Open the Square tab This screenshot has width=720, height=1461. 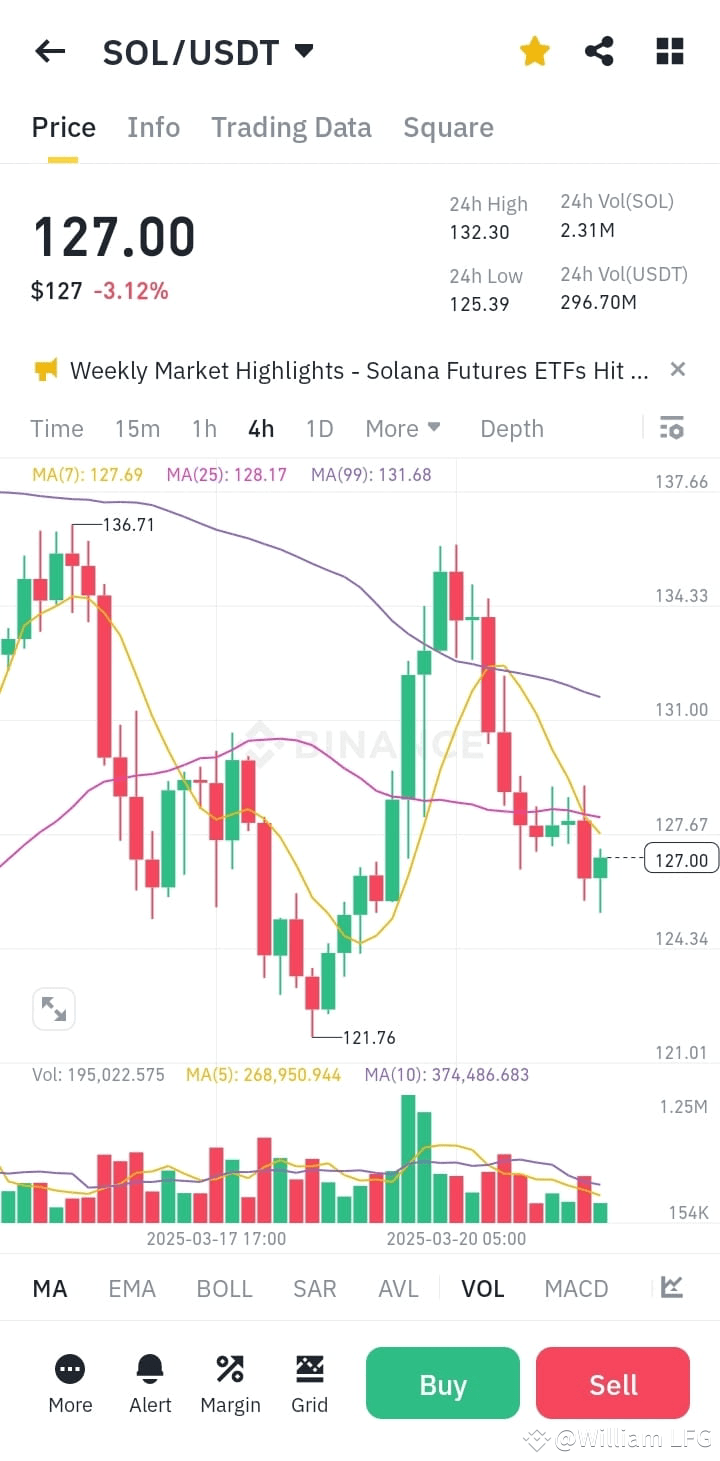click(448, 127)
